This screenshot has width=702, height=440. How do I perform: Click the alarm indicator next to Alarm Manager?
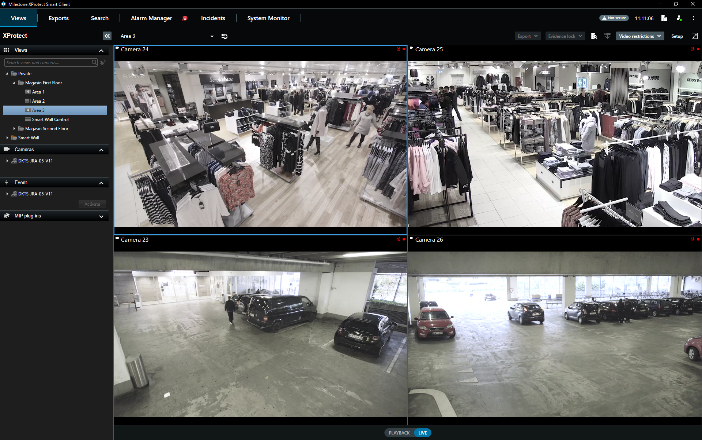click(x=185, y=18)
